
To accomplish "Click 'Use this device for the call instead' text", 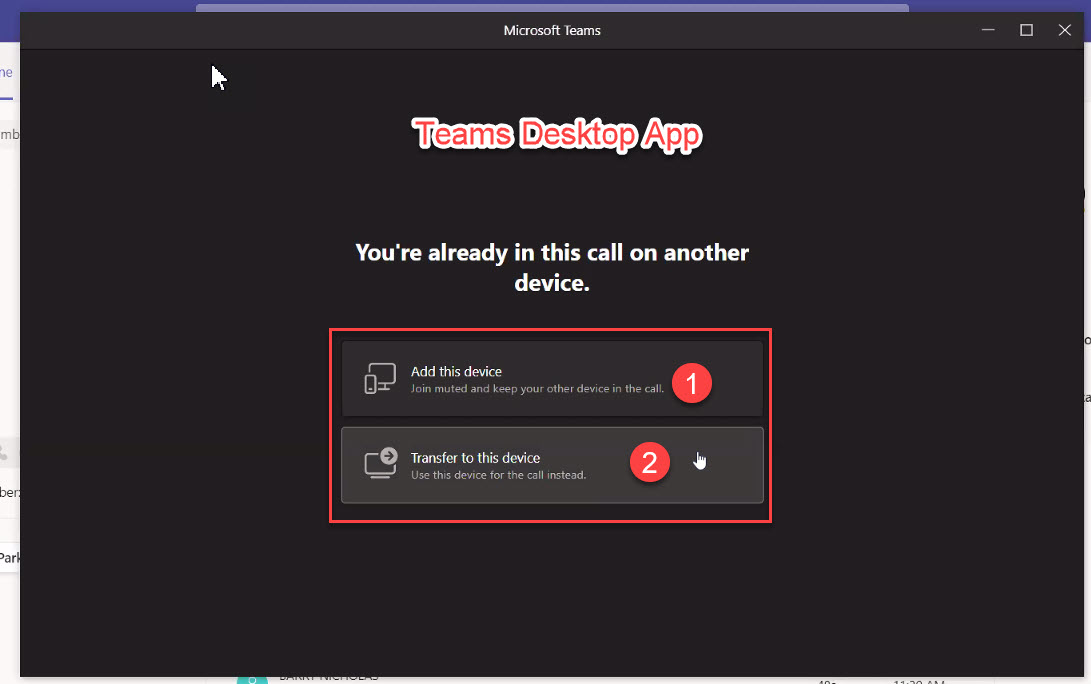I will click(x=498, y=475).
